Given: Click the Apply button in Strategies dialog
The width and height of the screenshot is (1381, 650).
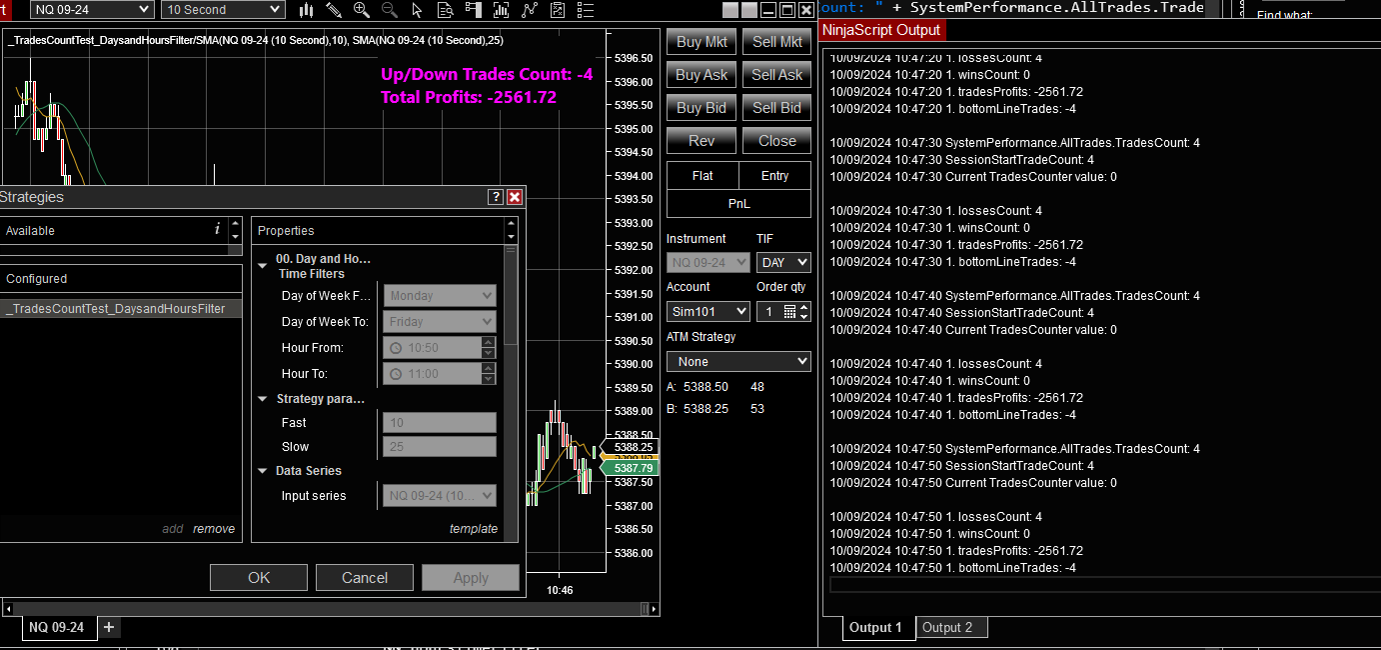Looking at the screenshot, I should pyautogui.click(x=470, y=577).
